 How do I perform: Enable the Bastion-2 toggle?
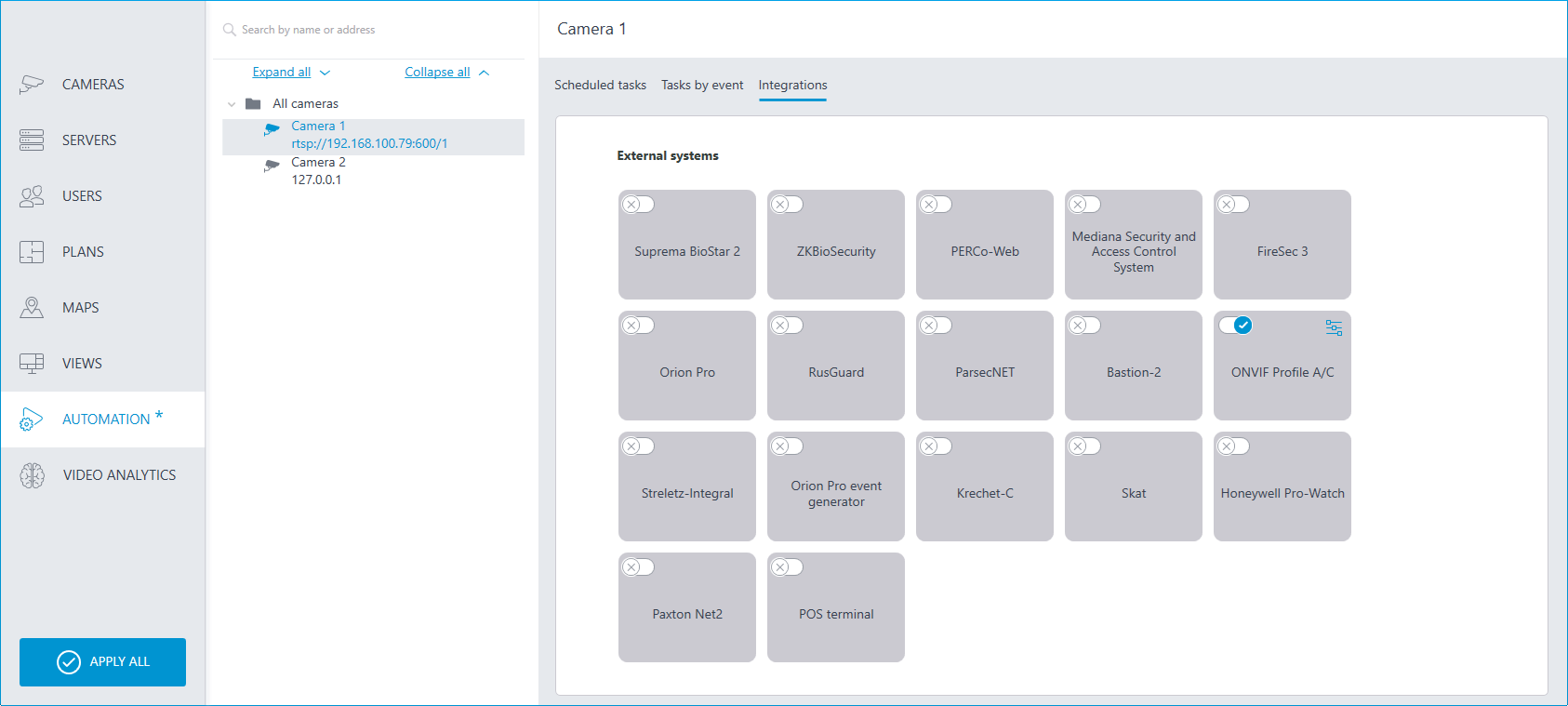(x=1085, y=326)
